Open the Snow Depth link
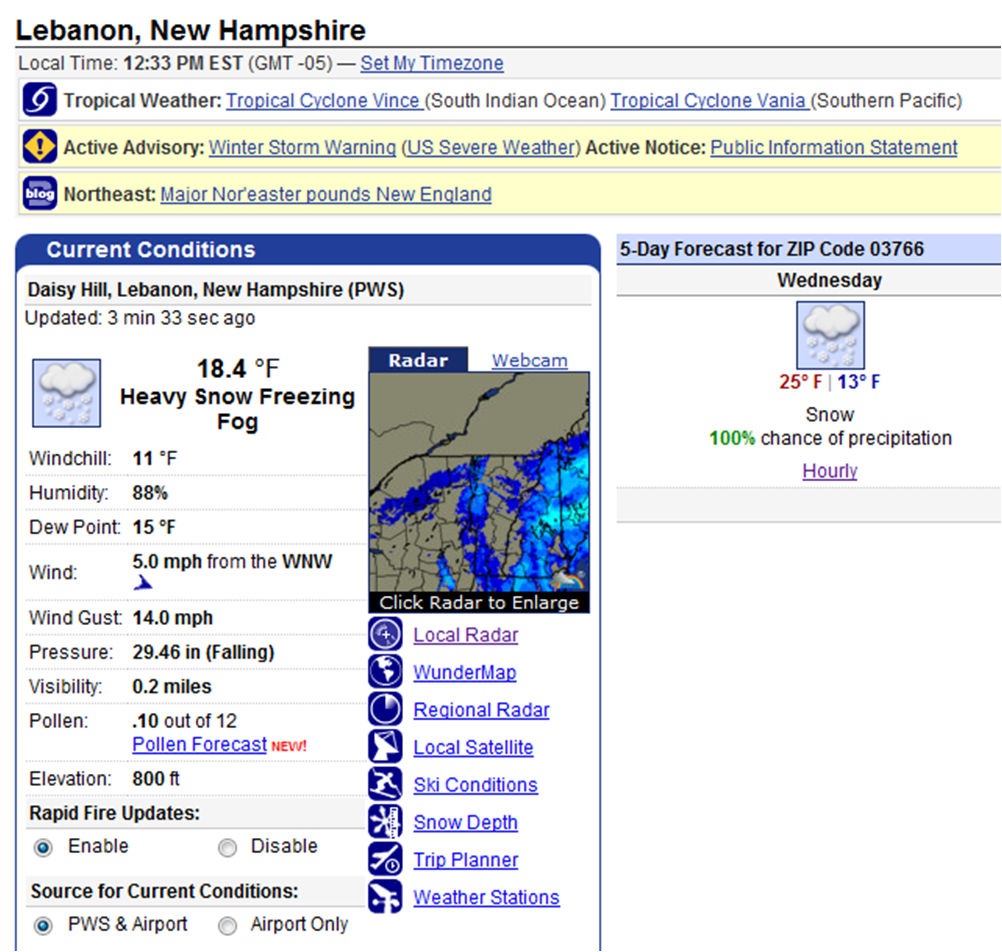The height and width of the screenshot is (952, 1002). click(x=465, y=822)
